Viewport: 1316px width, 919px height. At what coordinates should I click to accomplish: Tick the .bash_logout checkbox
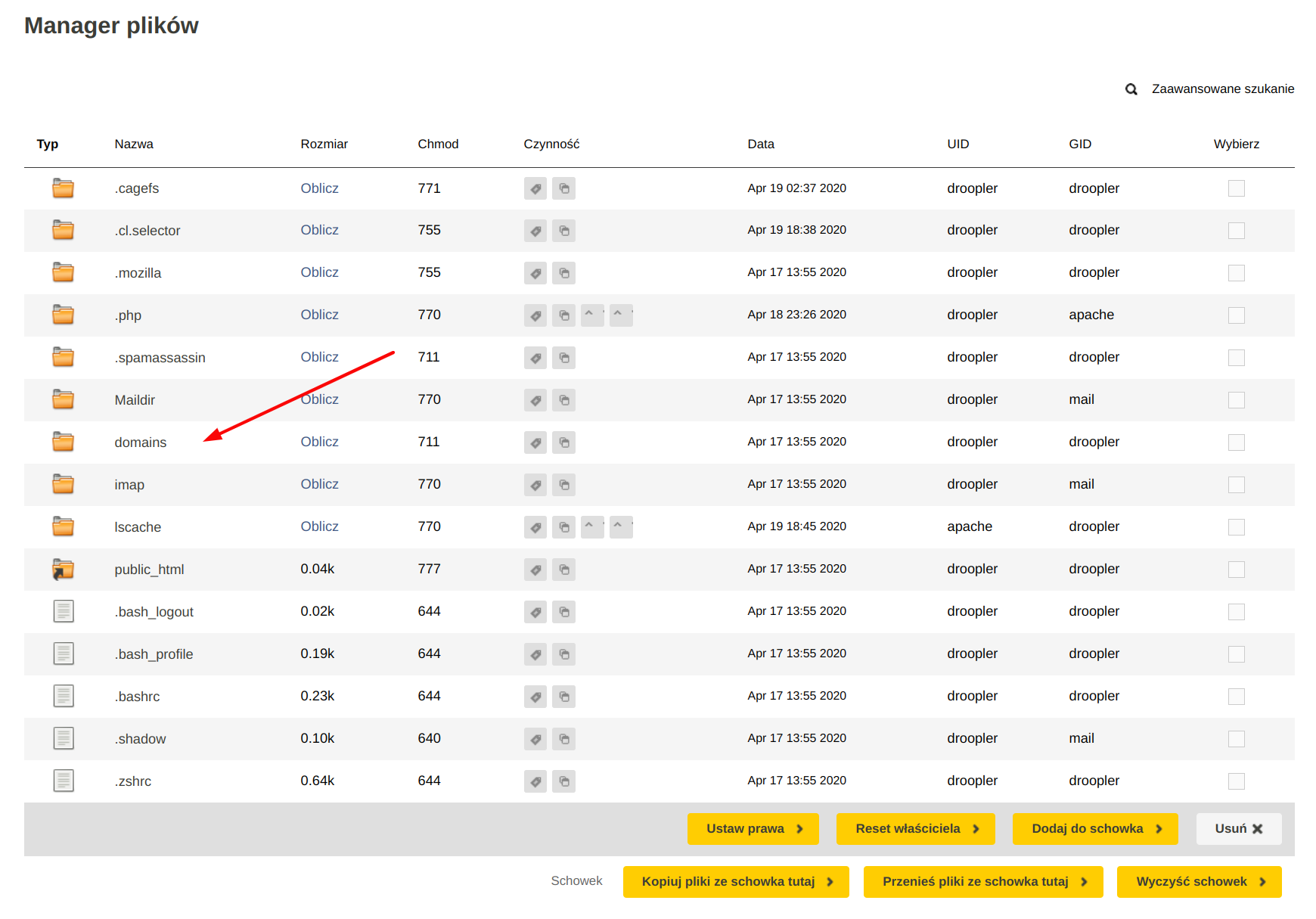coord(1237,612)
